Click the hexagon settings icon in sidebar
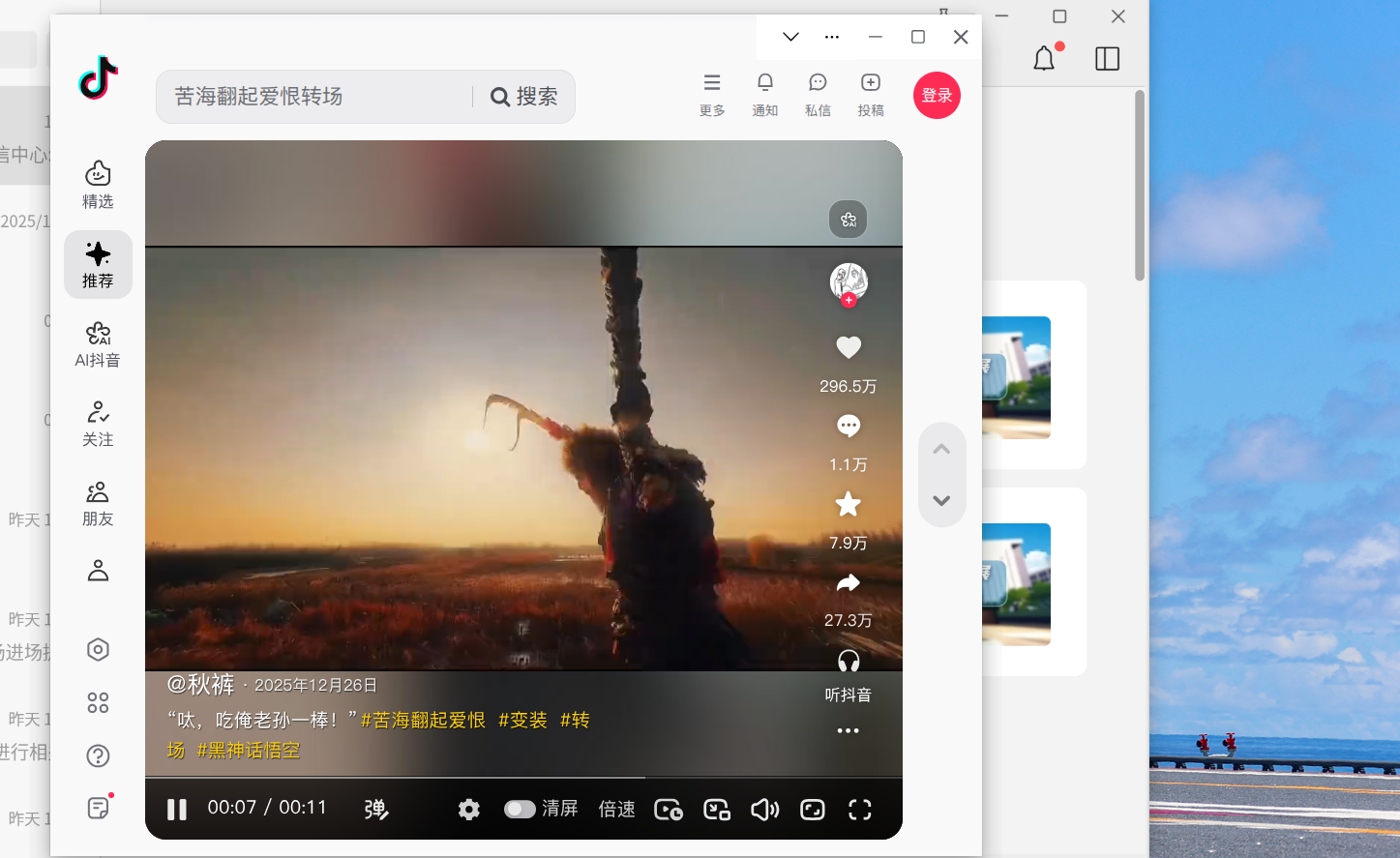Viewport: 1400px width, 858px height. 98,649
